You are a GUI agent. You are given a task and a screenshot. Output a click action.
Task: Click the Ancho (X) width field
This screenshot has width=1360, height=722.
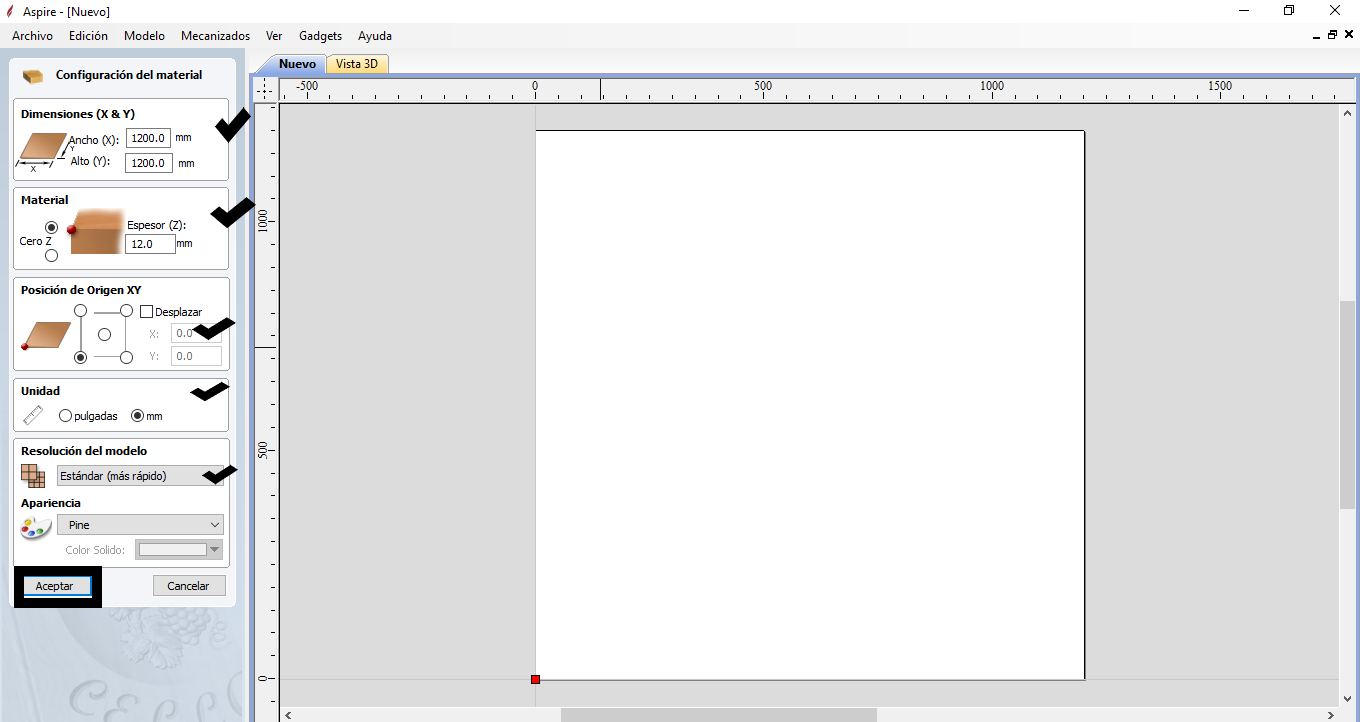(148, 138)
